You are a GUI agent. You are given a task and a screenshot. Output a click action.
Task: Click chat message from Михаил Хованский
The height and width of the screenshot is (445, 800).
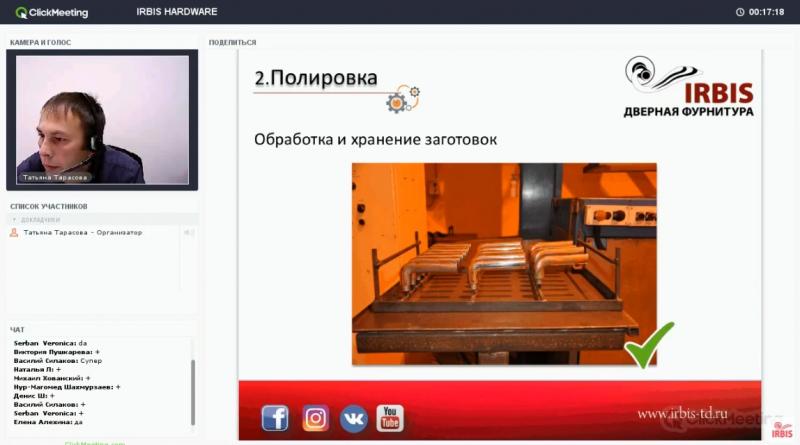pyautogui.click(x=52, y=378)
